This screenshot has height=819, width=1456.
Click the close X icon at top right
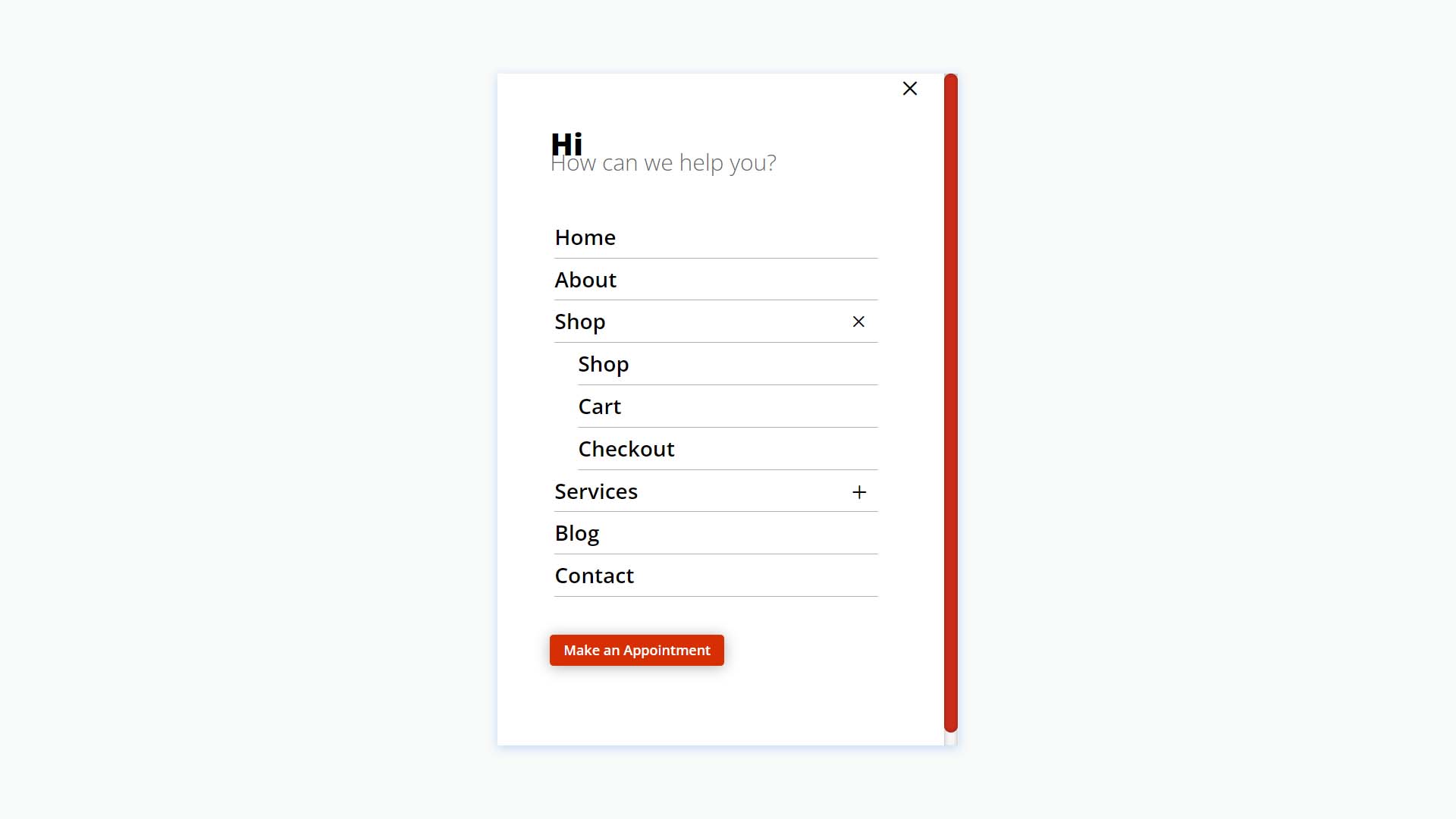point(909,88)
